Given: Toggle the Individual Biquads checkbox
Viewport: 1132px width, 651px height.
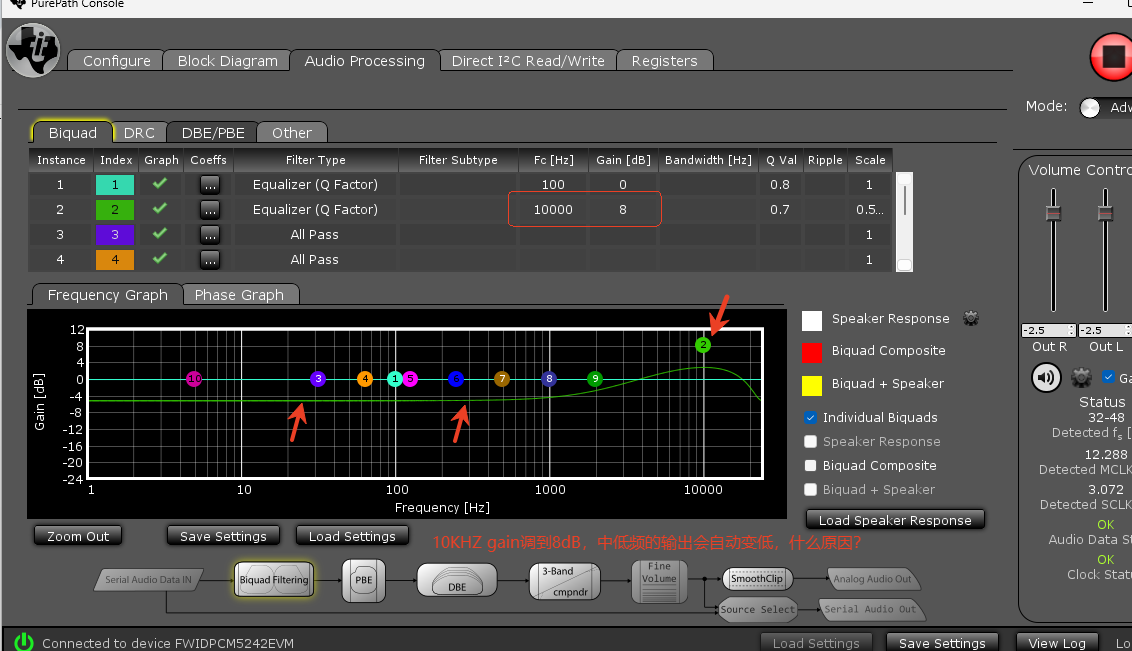Looking at the screenshot, I should pyautogui.click(x=810, y=417).
